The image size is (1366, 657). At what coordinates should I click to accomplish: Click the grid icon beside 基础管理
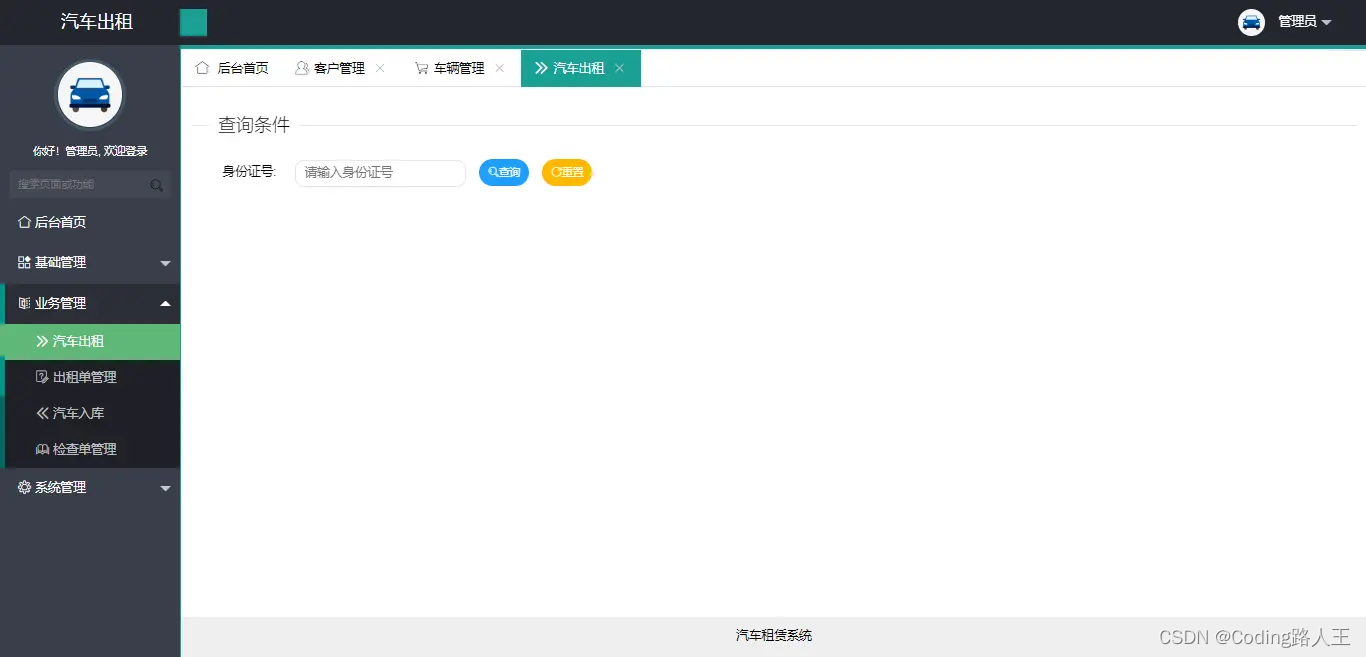click(x=24, y=262)
